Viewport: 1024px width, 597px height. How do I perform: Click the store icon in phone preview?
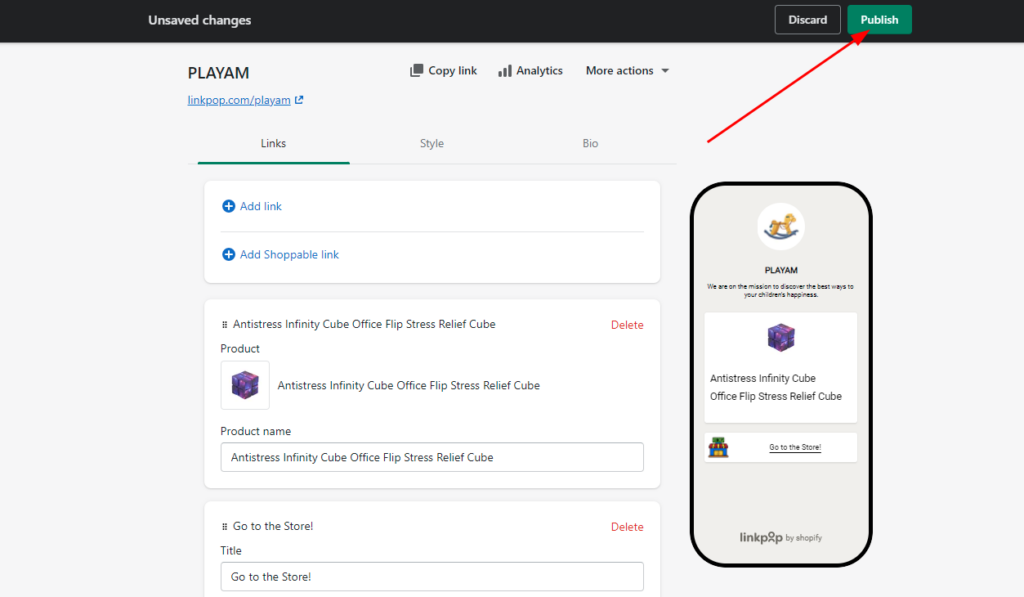pyautogui.click(x=718, y=447)
